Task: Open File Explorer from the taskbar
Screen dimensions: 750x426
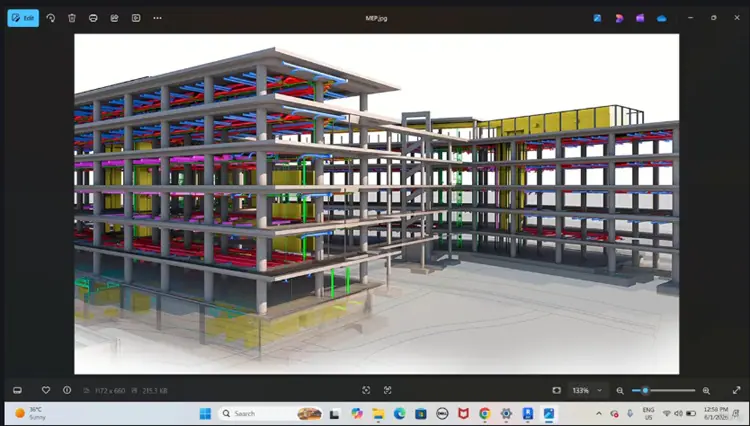Action: coord(378,414)
